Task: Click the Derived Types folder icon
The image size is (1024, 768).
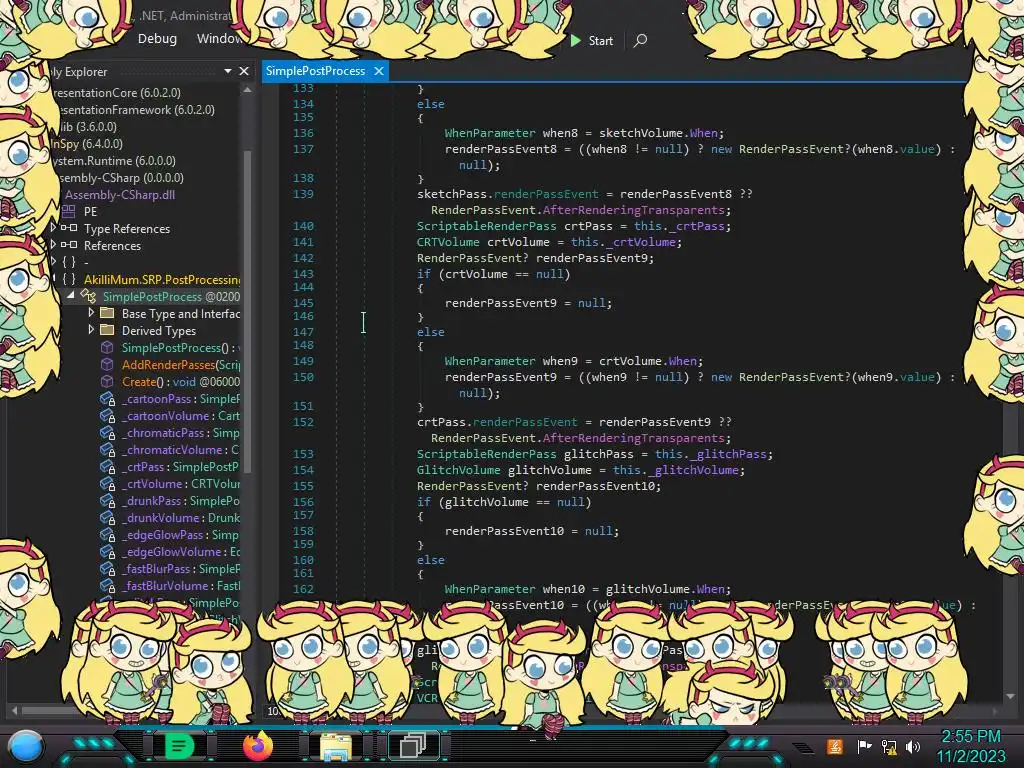Action: pyautogui.click(x=107, y=330)
